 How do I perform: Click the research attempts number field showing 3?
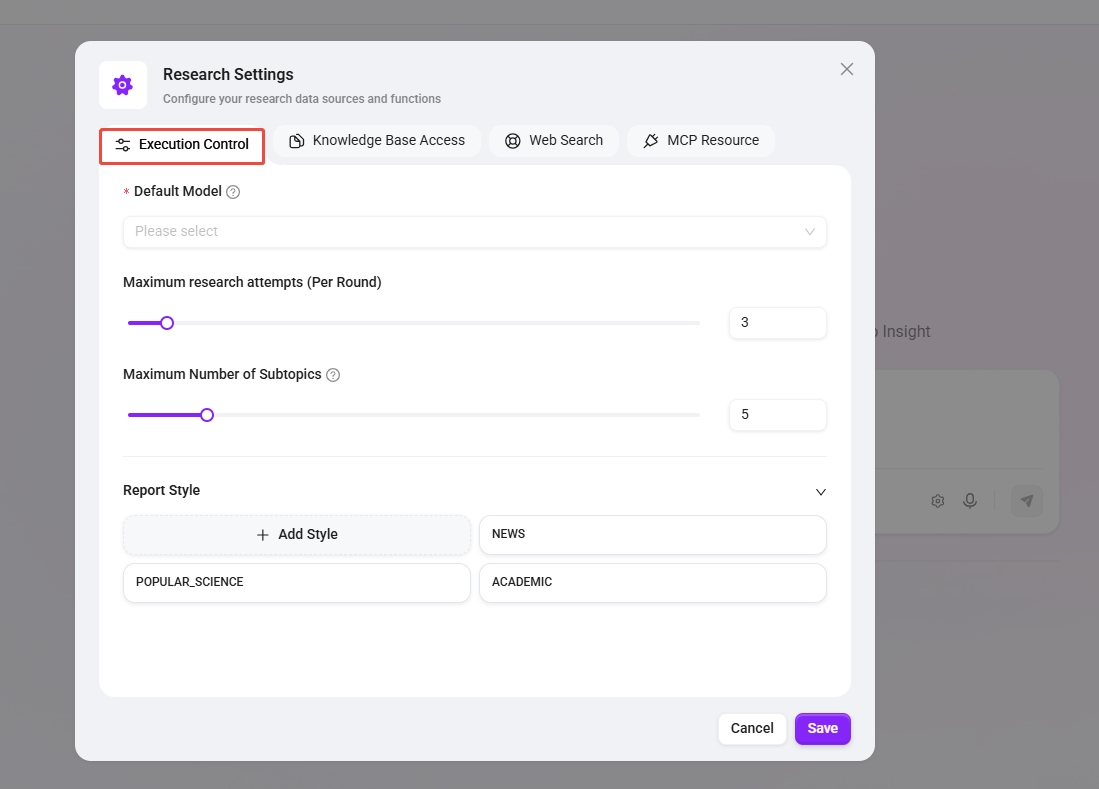coord(777,323)
